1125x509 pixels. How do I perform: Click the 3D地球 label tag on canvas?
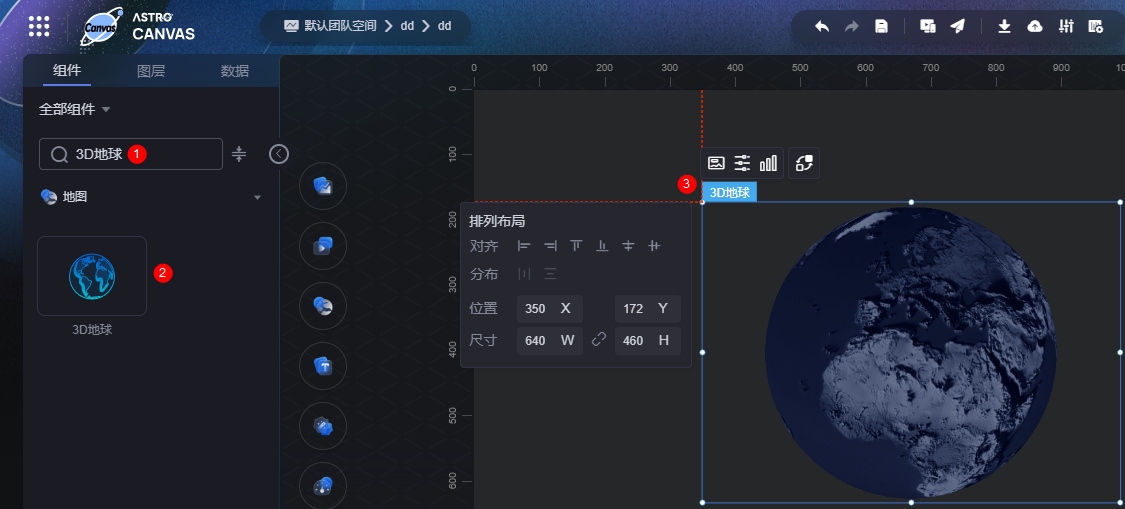[x=729, y=192]
